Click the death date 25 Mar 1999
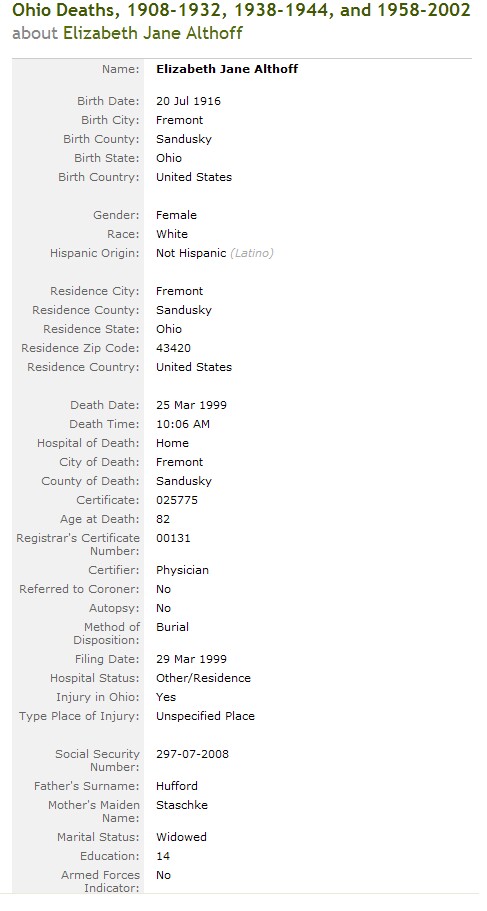 point(191,406)
